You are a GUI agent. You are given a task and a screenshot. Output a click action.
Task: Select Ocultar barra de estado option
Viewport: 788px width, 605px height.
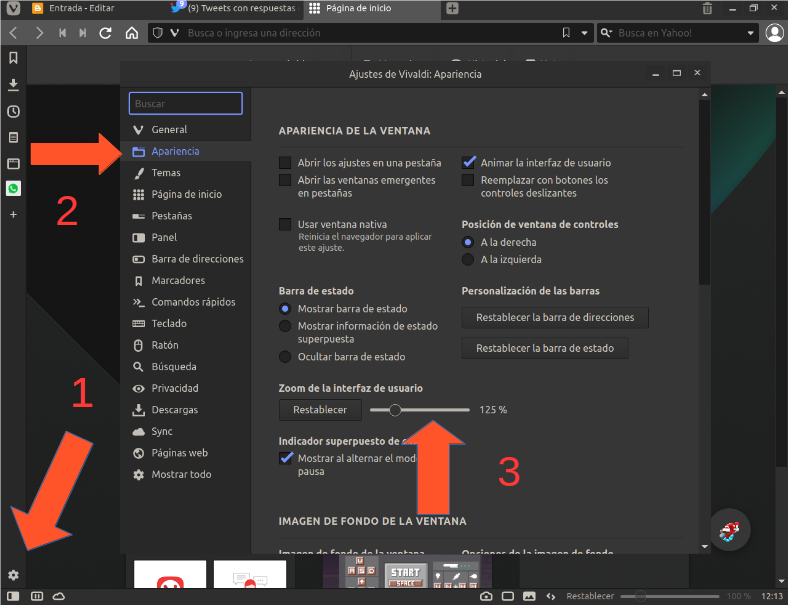coord(285,357)
